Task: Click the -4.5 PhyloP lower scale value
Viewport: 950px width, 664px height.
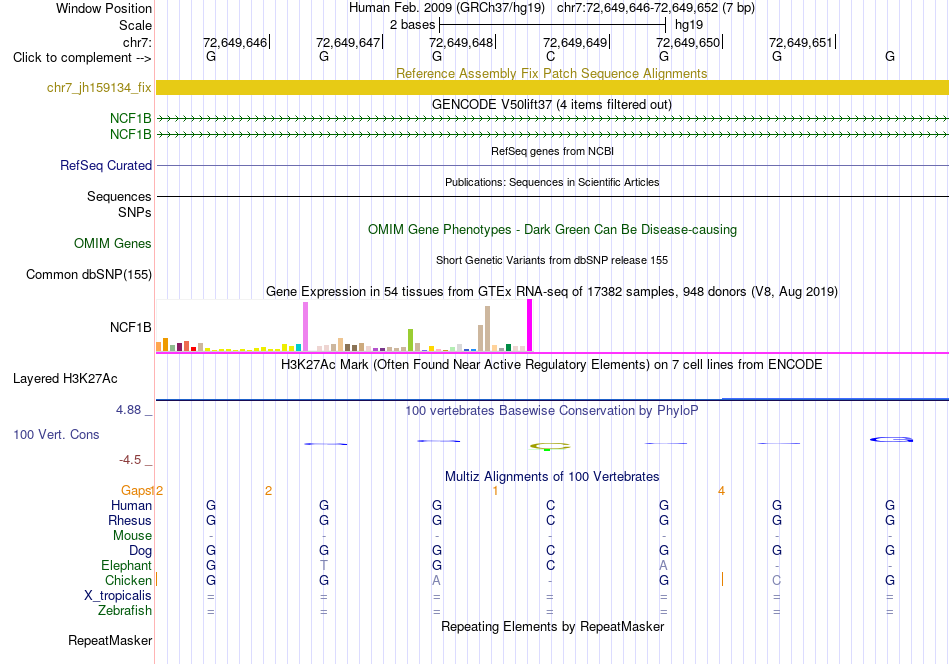Action: (x=130, y=460)
